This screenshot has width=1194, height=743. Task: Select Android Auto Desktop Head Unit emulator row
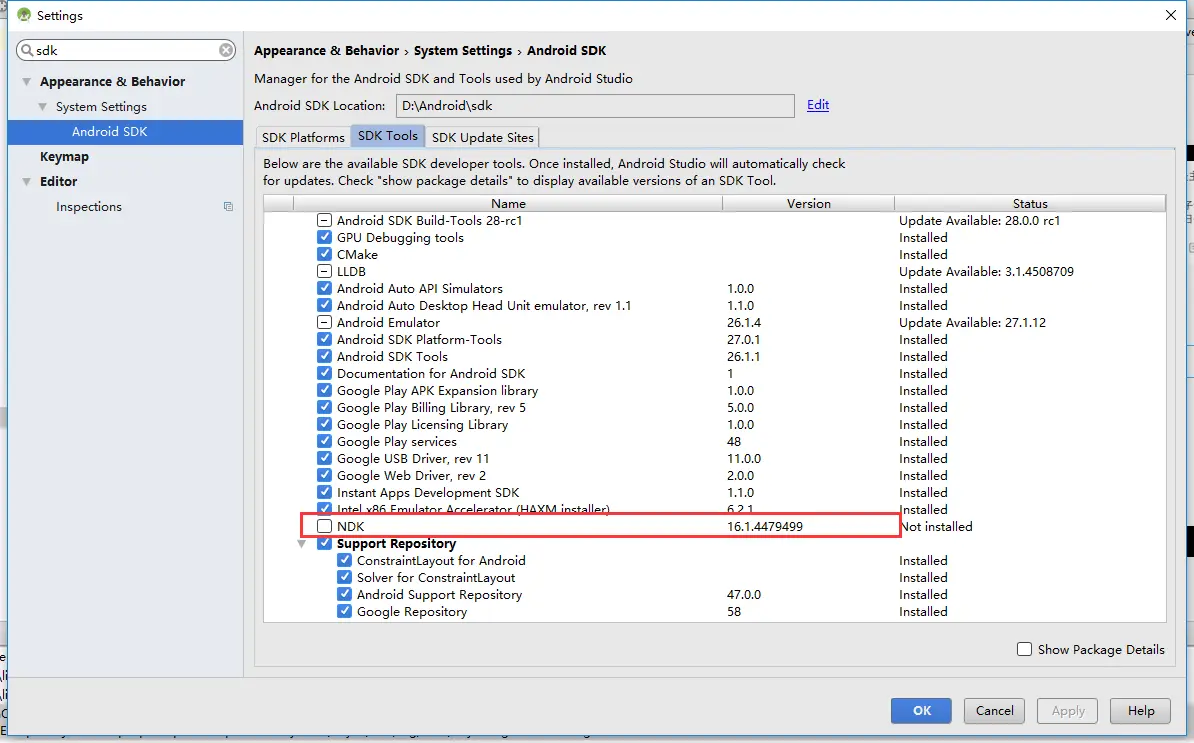point(484,305)
